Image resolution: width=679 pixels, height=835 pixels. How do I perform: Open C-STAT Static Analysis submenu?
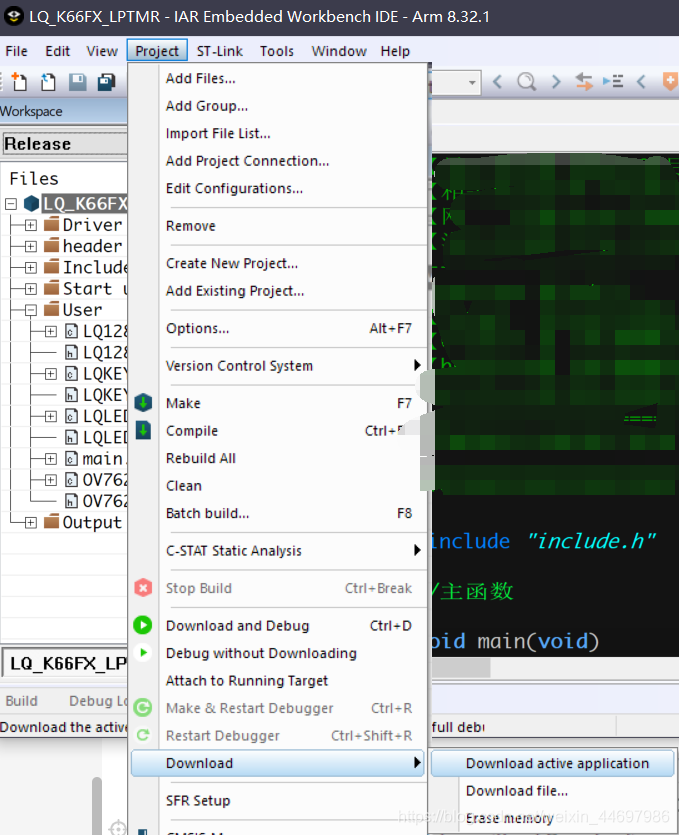click(x=279, y=551)
